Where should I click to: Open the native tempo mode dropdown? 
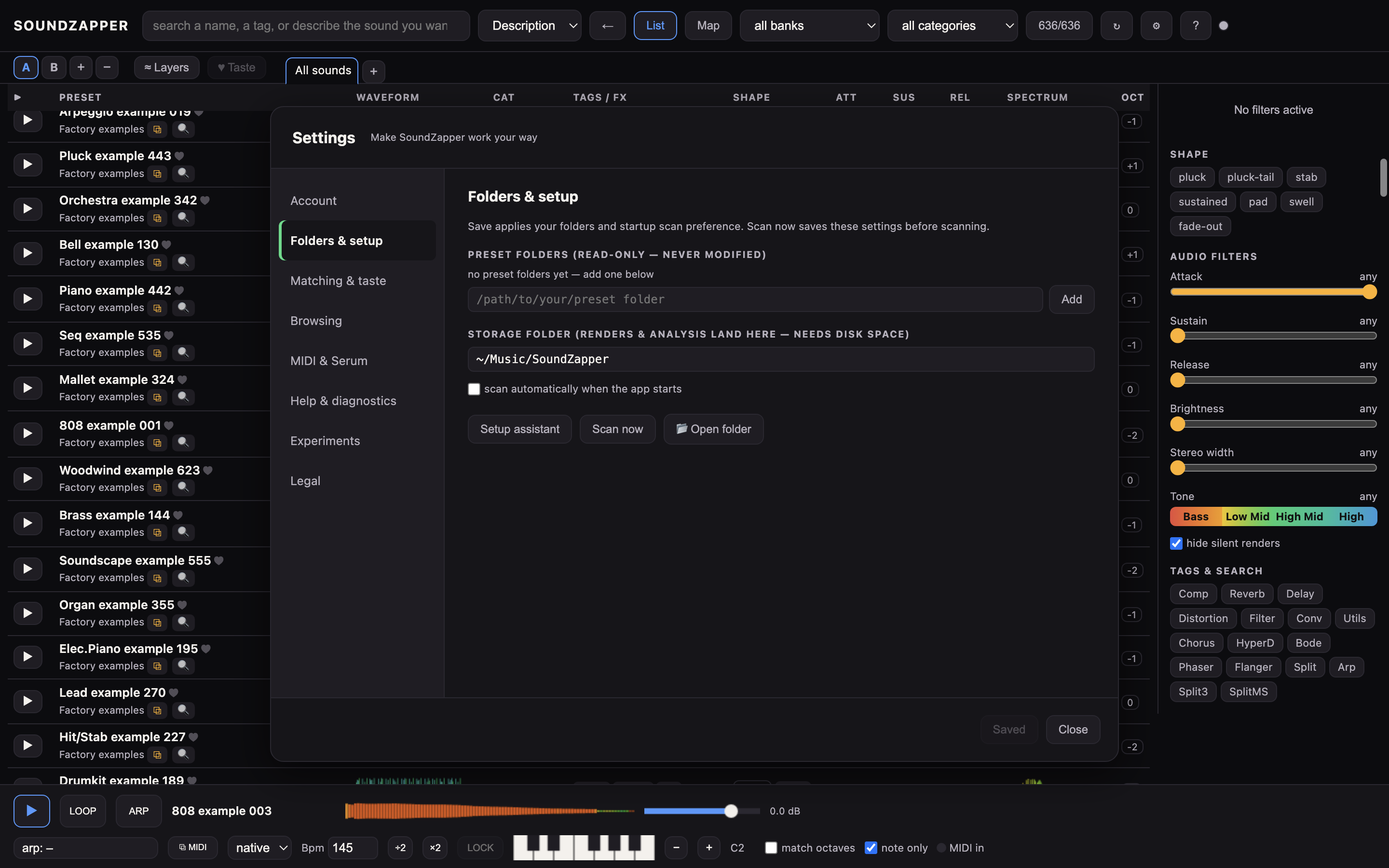pos(260,848)
